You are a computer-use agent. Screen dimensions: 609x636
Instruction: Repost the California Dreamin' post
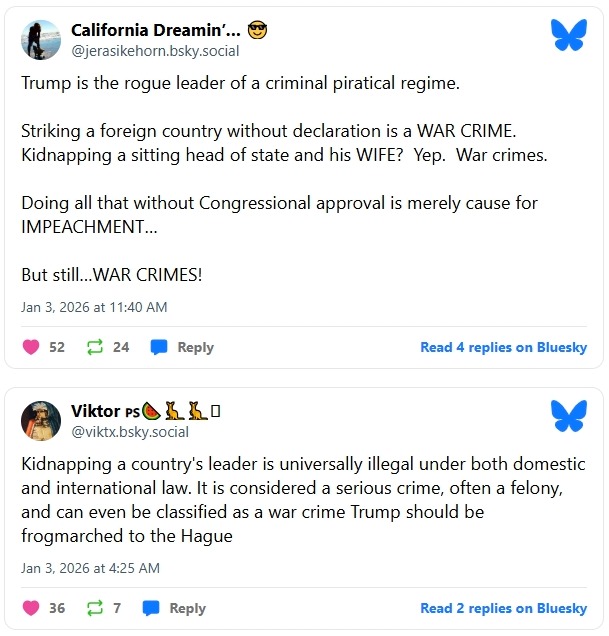tap(95, 347)
